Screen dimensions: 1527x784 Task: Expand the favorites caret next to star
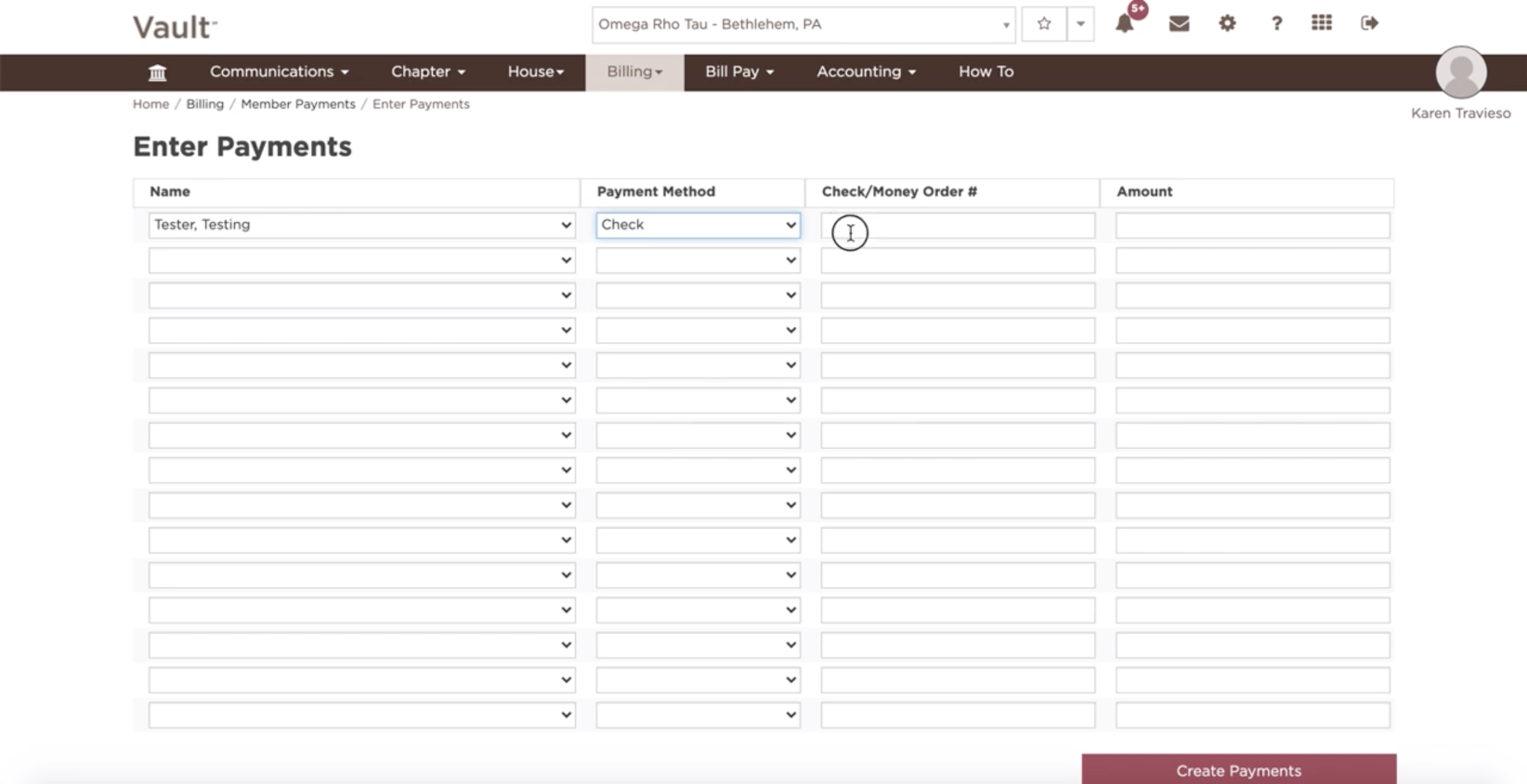tap(1080, 24)
